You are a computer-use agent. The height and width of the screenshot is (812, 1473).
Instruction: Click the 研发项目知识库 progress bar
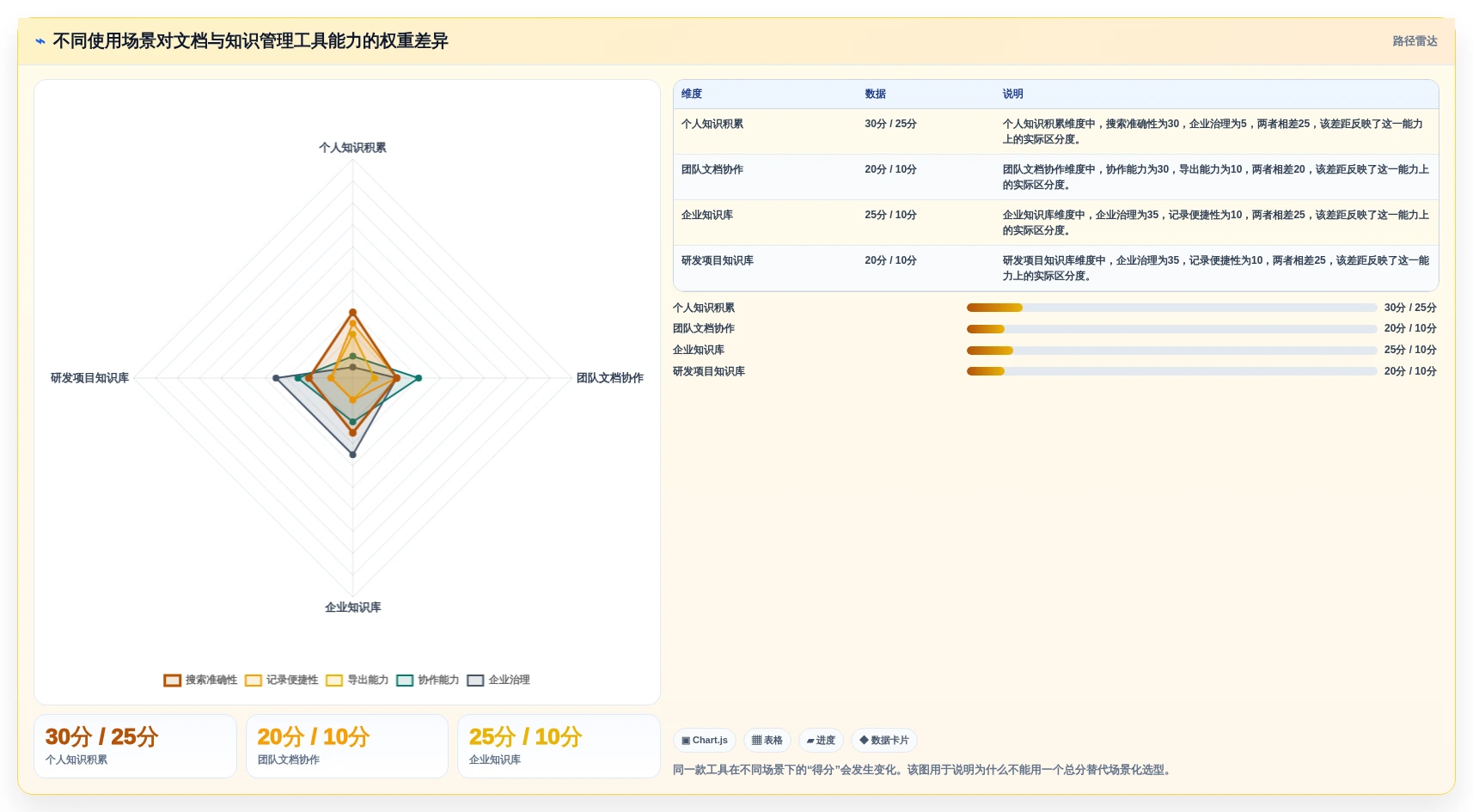pos(1171,371)
